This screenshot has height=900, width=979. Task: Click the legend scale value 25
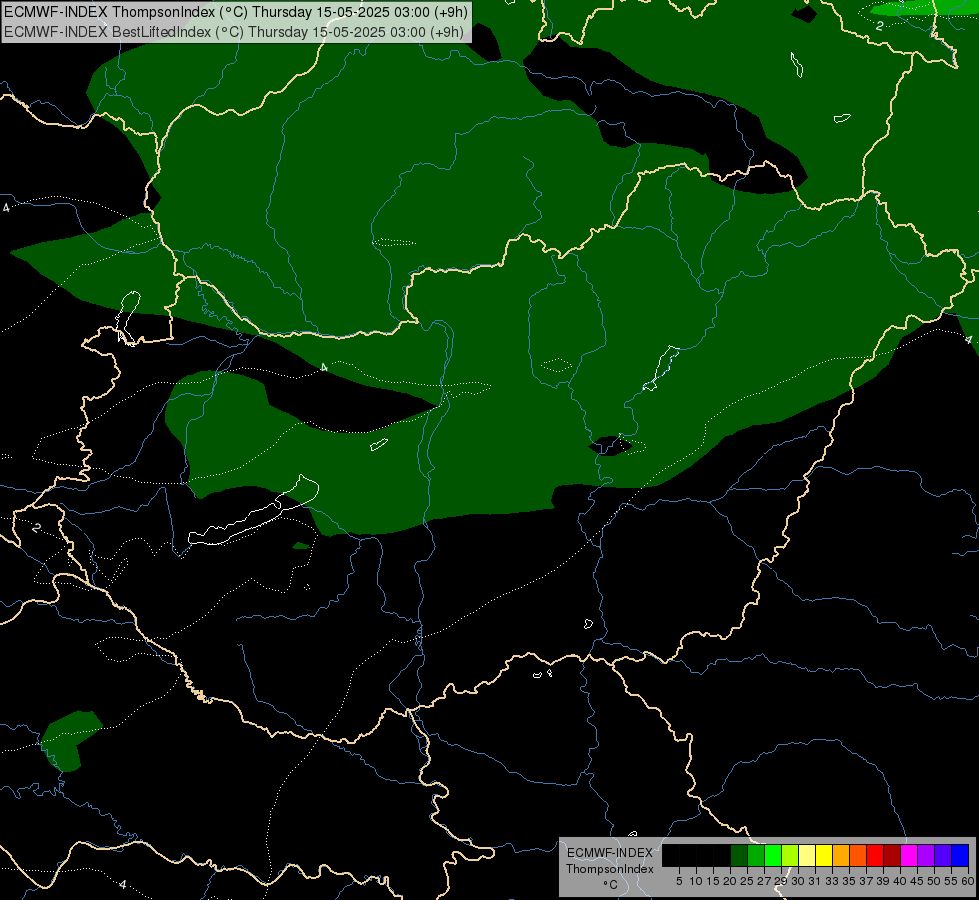(x=747, y=881)
